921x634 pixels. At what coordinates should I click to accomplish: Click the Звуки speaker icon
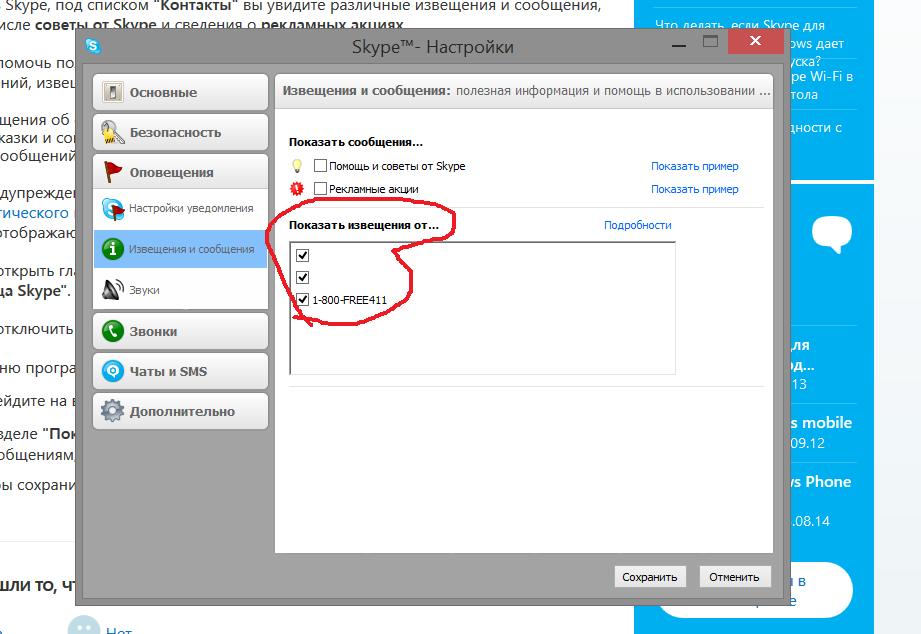[113, 290]
